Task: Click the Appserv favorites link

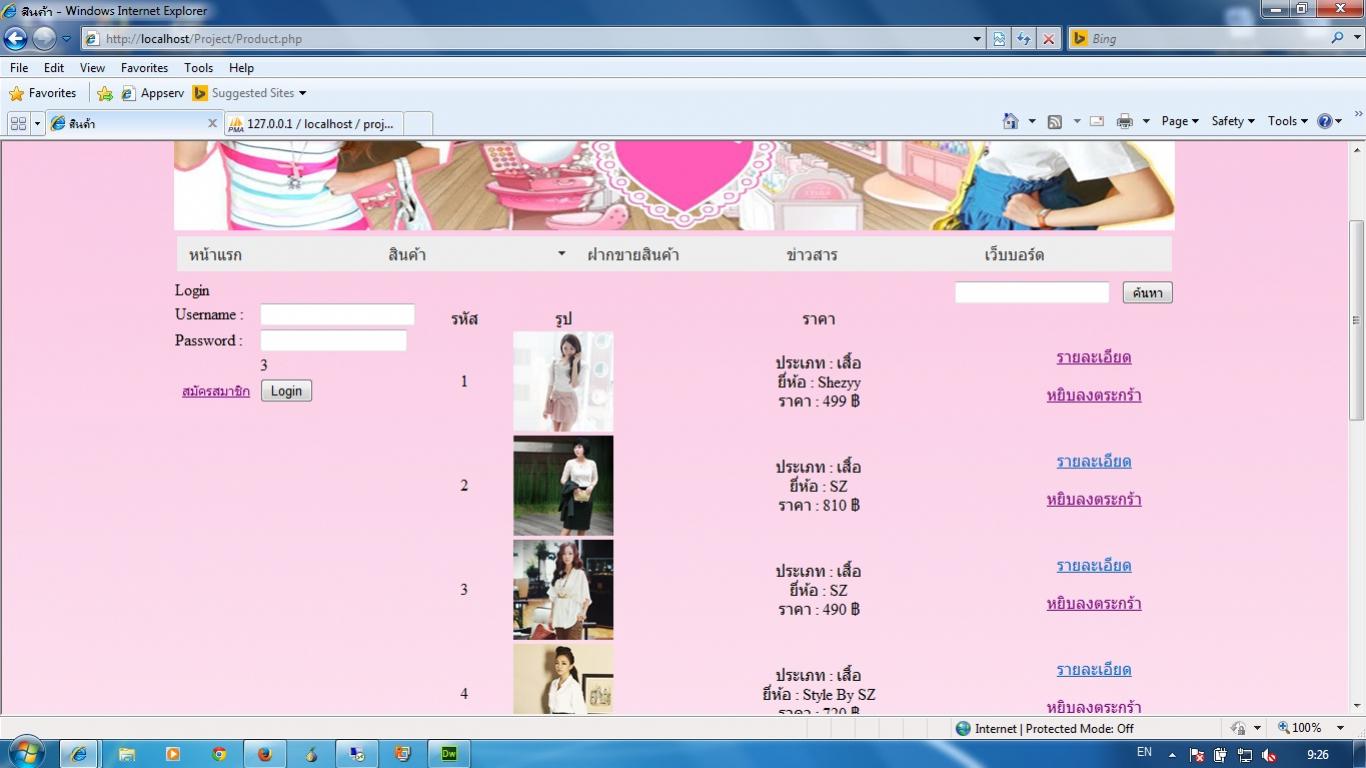Action: [x=153, y=93]
